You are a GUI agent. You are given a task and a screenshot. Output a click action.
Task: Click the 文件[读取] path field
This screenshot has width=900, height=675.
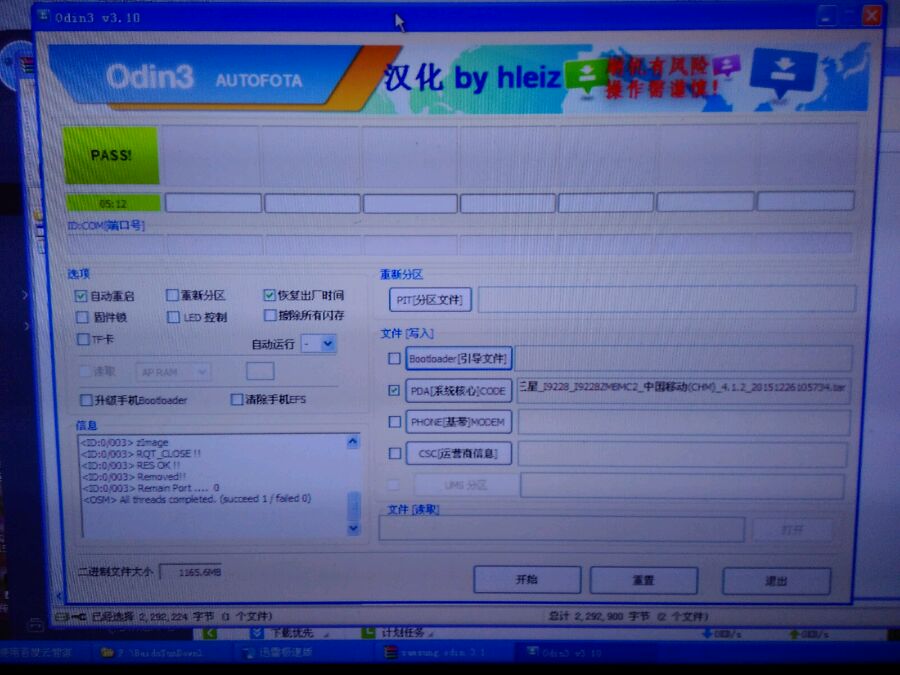[x=561, y=529]
